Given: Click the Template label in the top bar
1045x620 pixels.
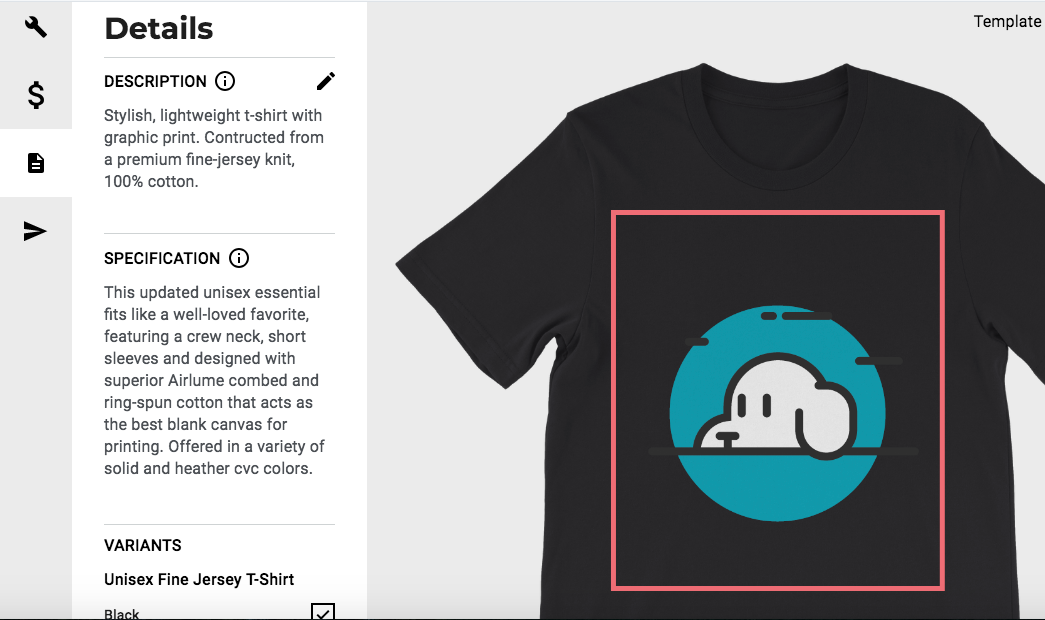Looking at the screenshot, I should [x=1007, y=21].
